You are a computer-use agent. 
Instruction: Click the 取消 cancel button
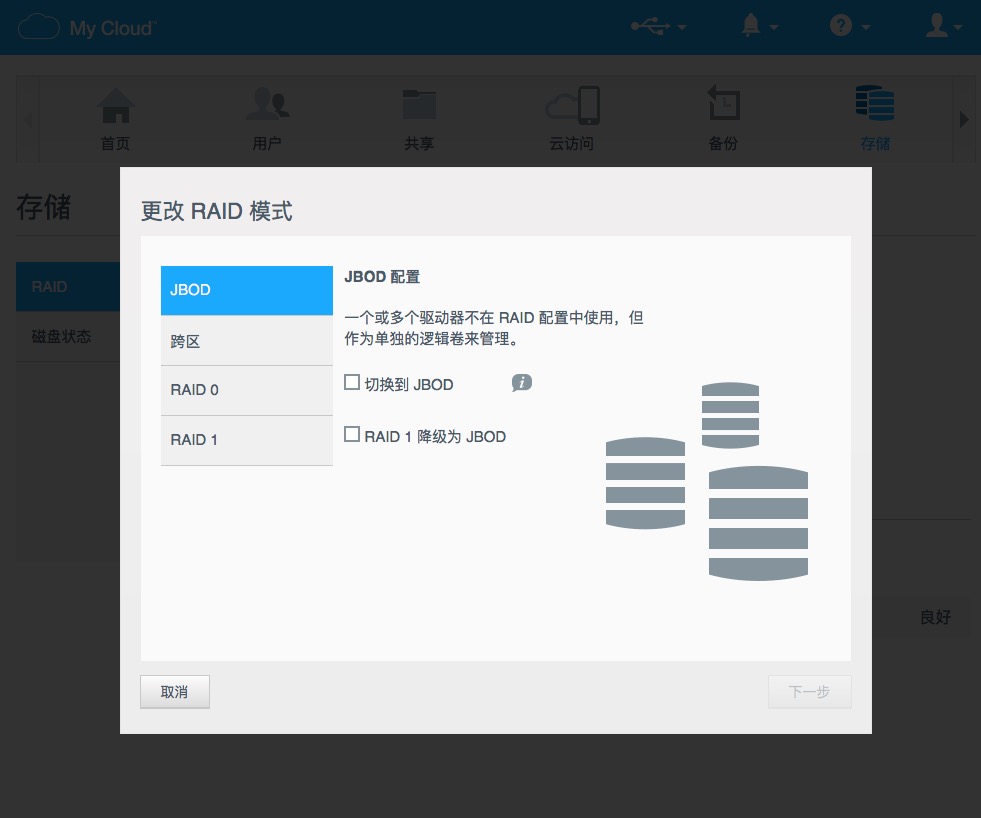pyautogui.click(x=175, y=692)
